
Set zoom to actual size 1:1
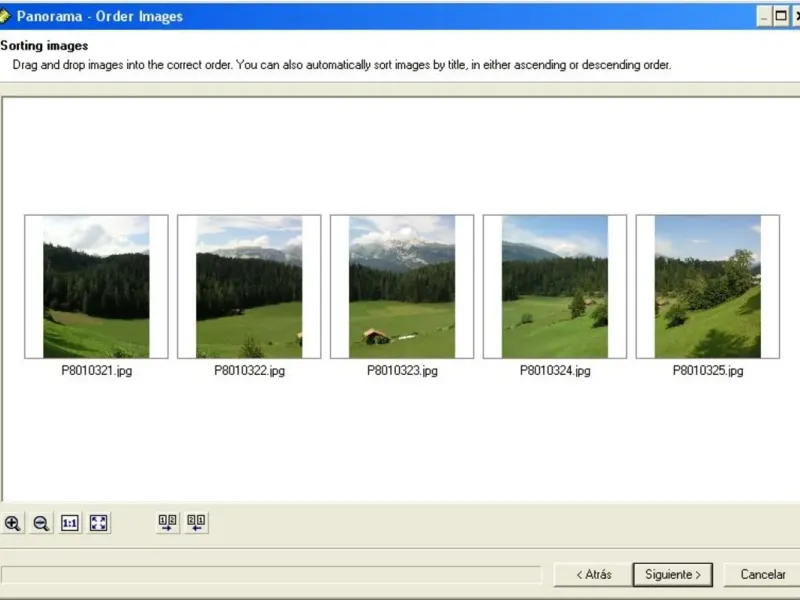70,523
